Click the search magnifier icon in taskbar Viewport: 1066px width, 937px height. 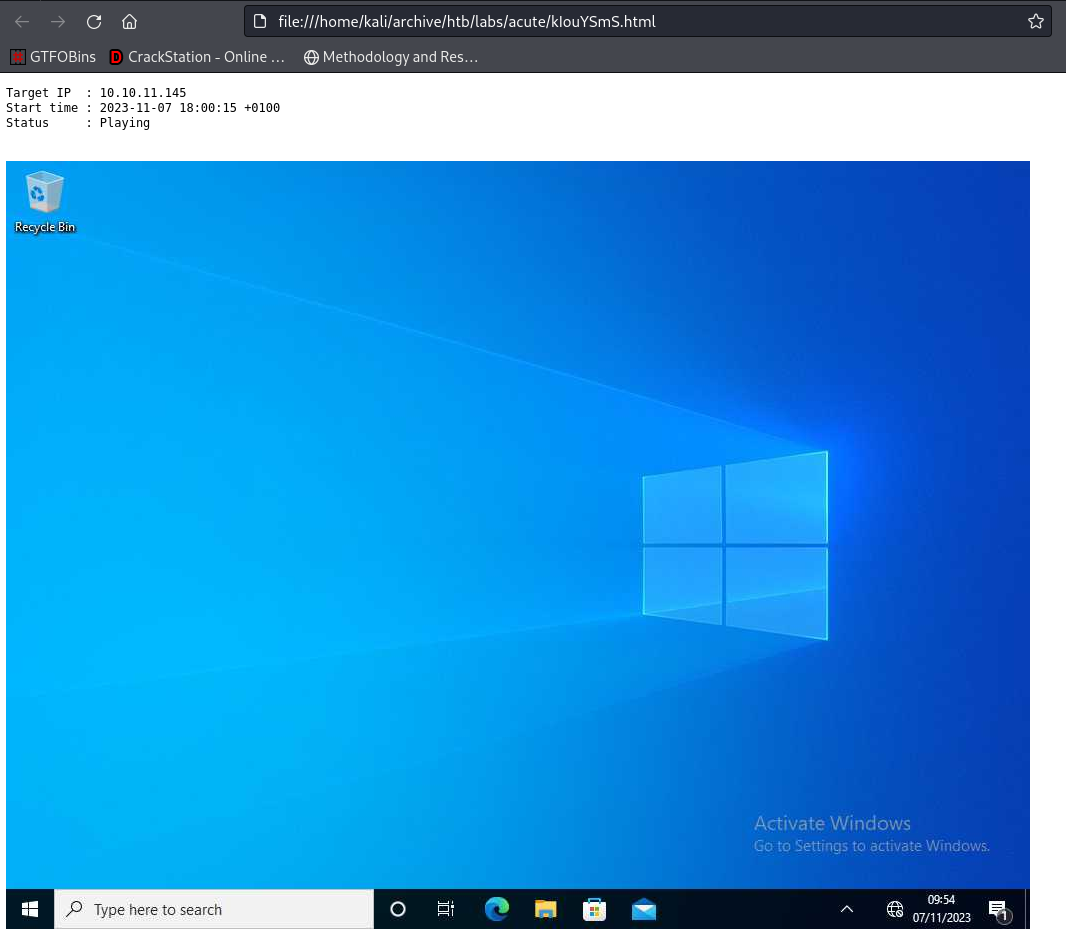(74, 908)
